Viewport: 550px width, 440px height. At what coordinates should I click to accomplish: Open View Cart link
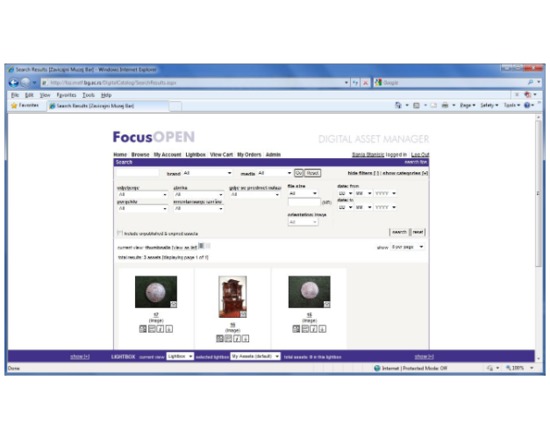click(221, 154)
